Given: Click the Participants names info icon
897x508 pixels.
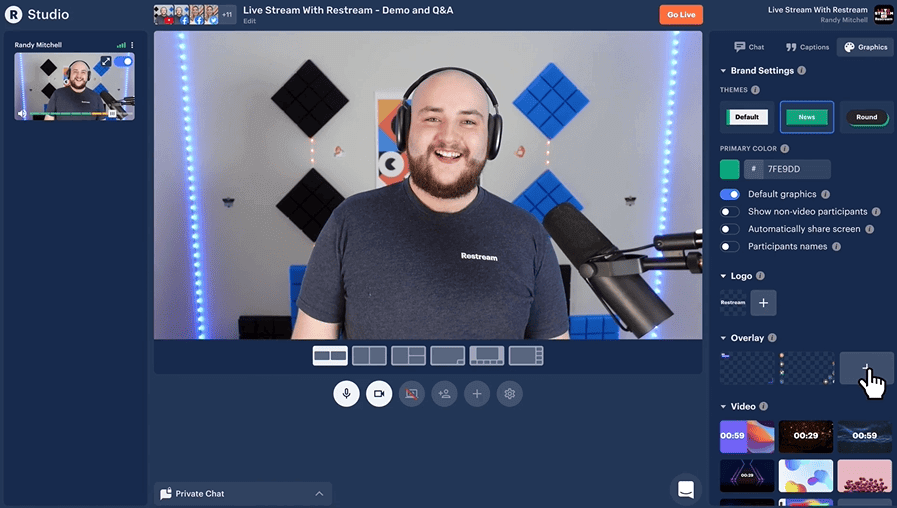Looking at the screenshot, I should [836, 247].
